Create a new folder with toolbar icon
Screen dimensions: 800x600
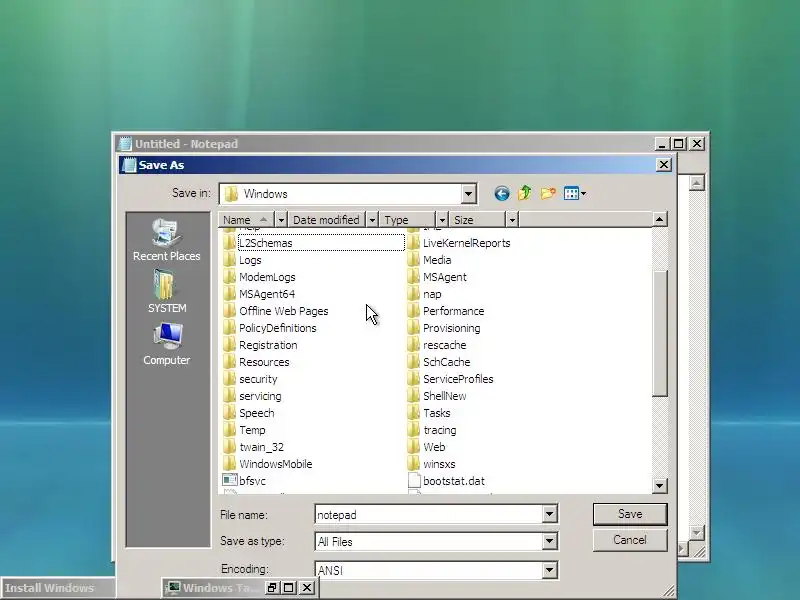(548, 193)
